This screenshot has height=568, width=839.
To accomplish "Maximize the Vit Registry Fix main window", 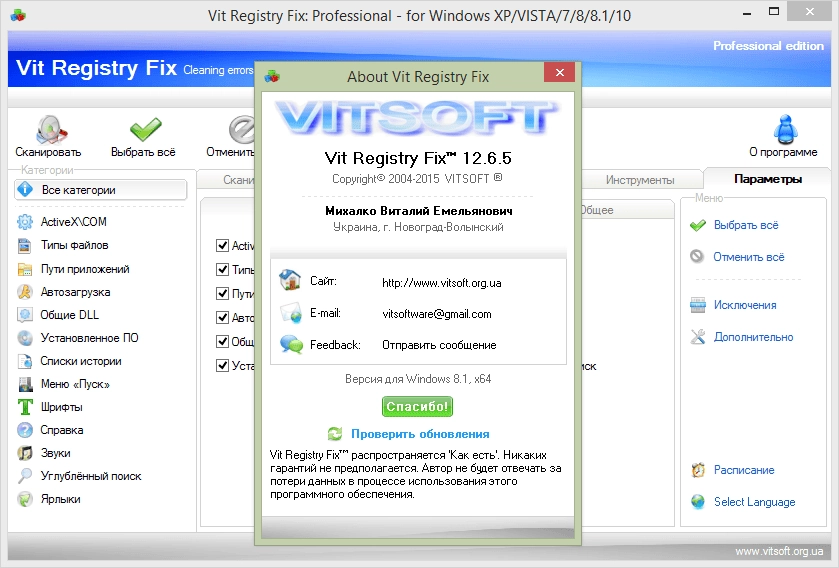I will click(774, 12).
